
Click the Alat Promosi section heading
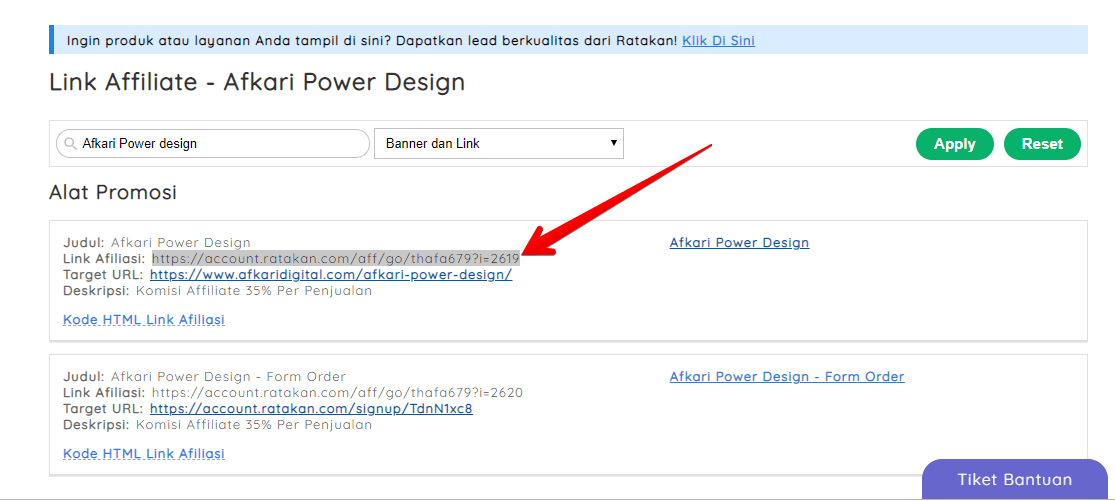tap(113, 193)
